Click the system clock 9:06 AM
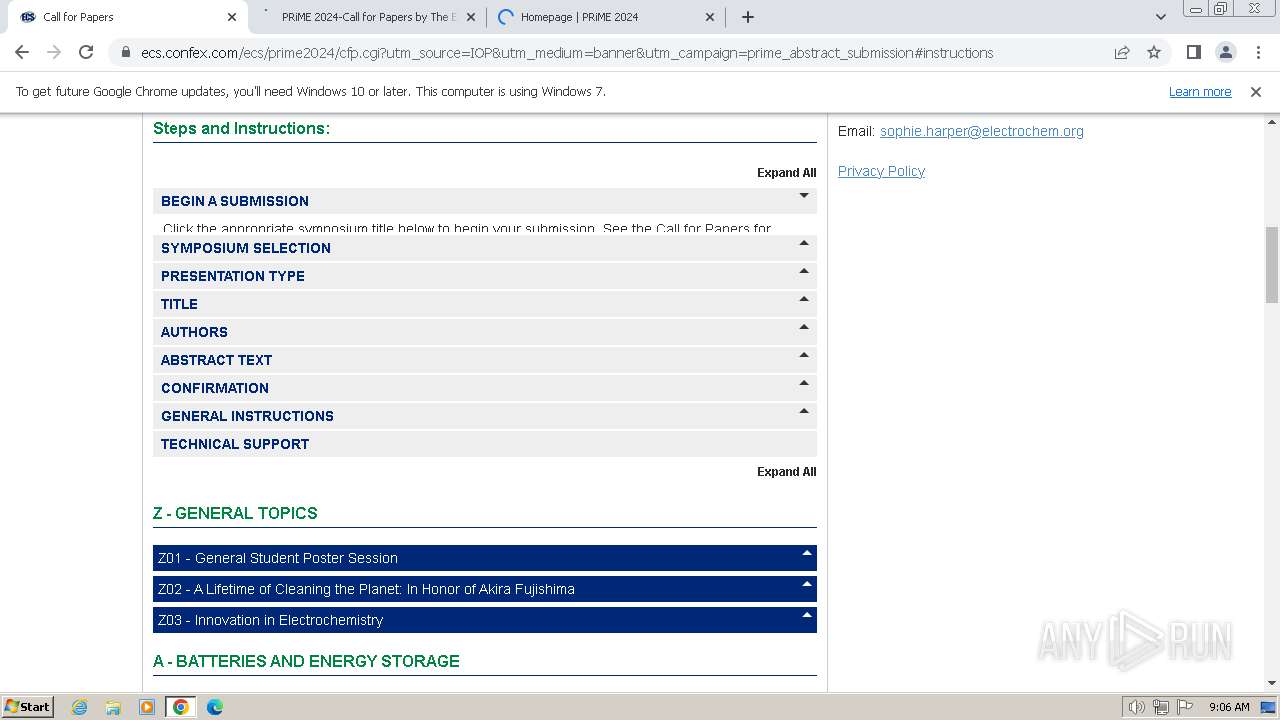The width and height of the screenshot is (1280, 720). [1229, 707]
